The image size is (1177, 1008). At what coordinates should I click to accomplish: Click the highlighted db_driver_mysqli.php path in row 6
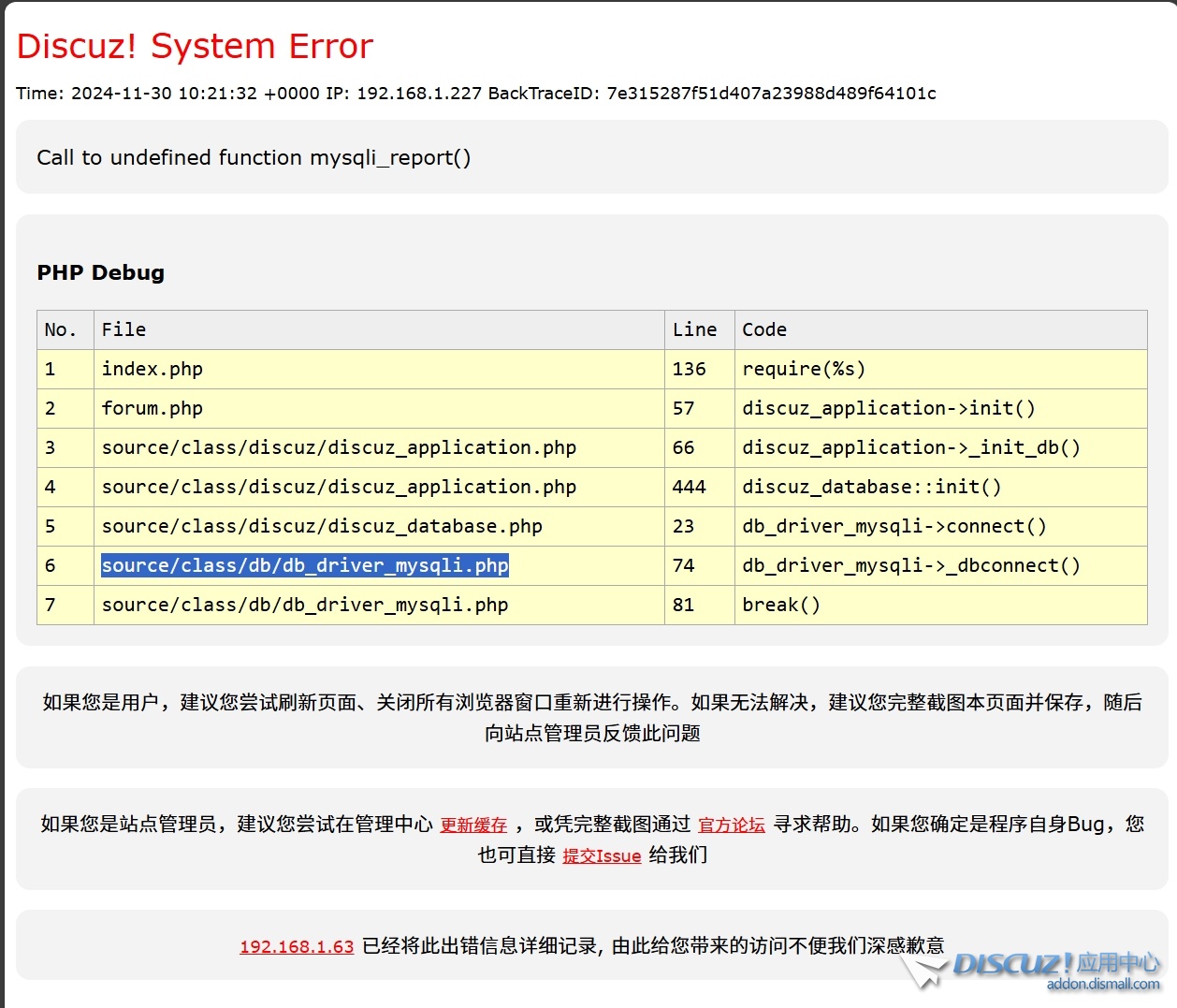point(305,565)
